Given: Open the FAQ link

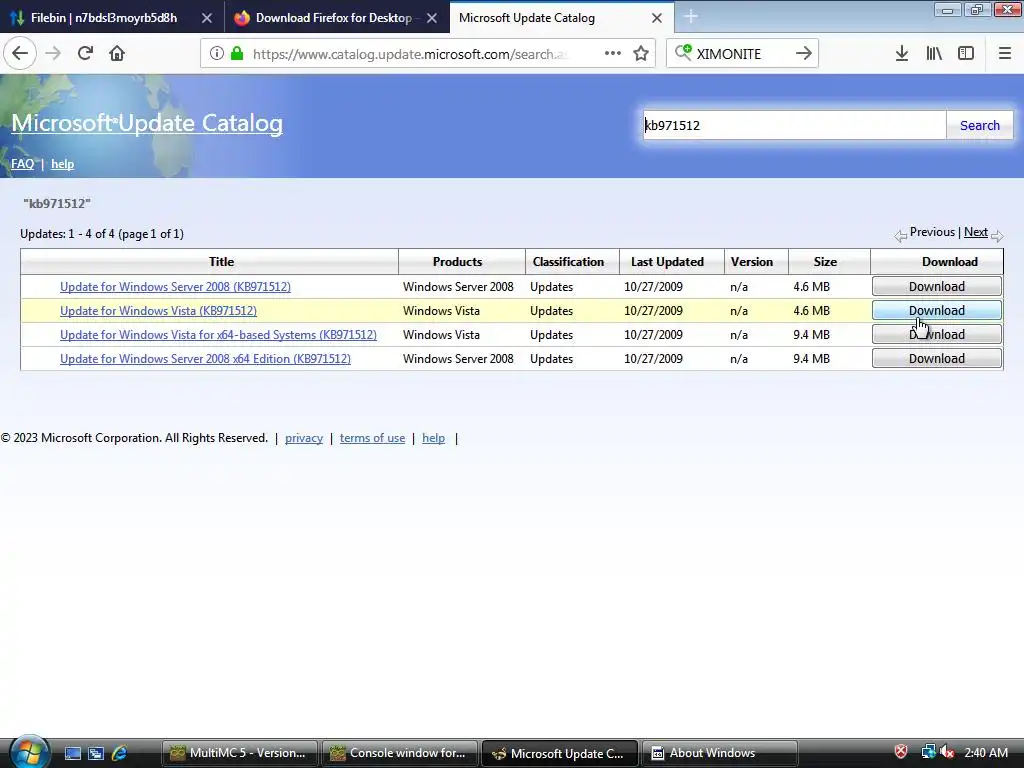Looking at the screenshot, I should 22,164.
